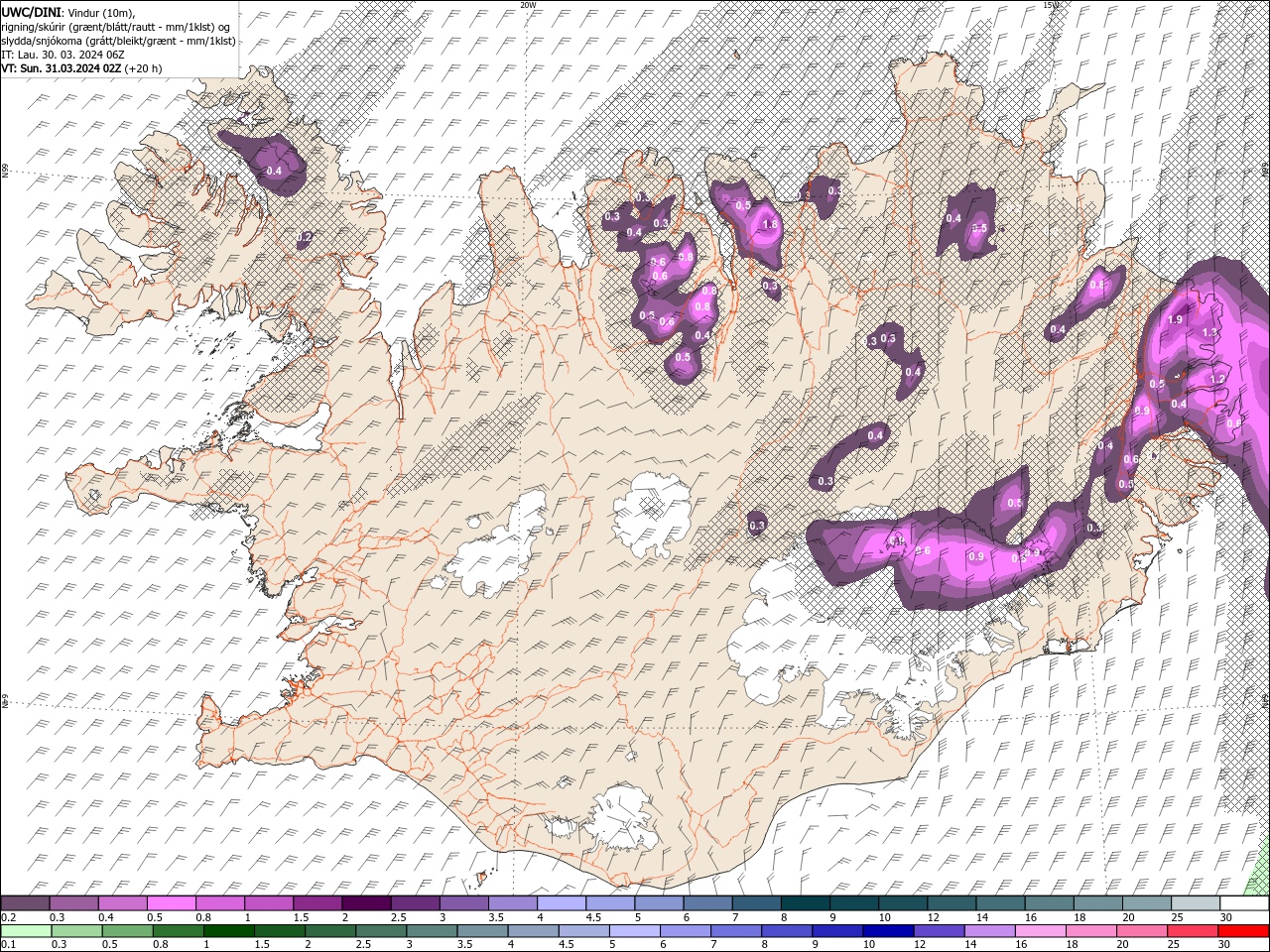The image size is (1270, 952).
Task: Click the bright pink 0.5 swatch in upper legend
Action: (171, 903)
